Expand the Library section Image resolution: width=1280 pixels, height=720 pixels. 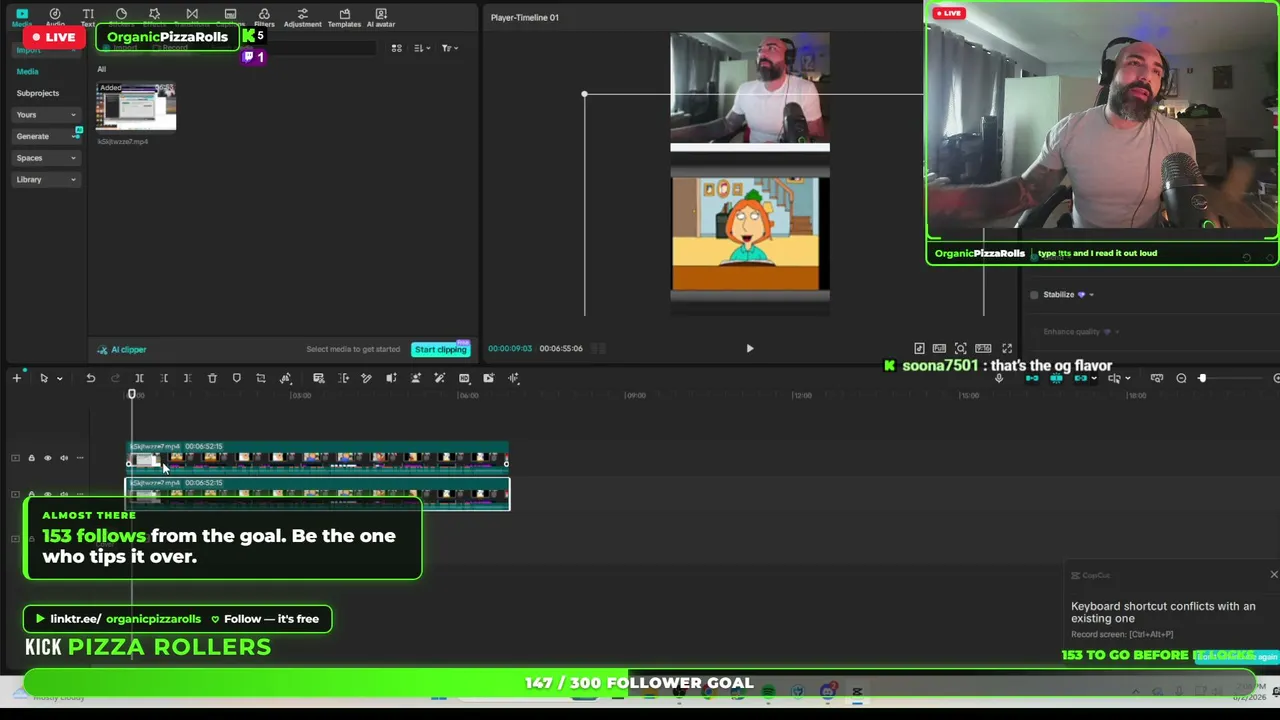[46, 180]
